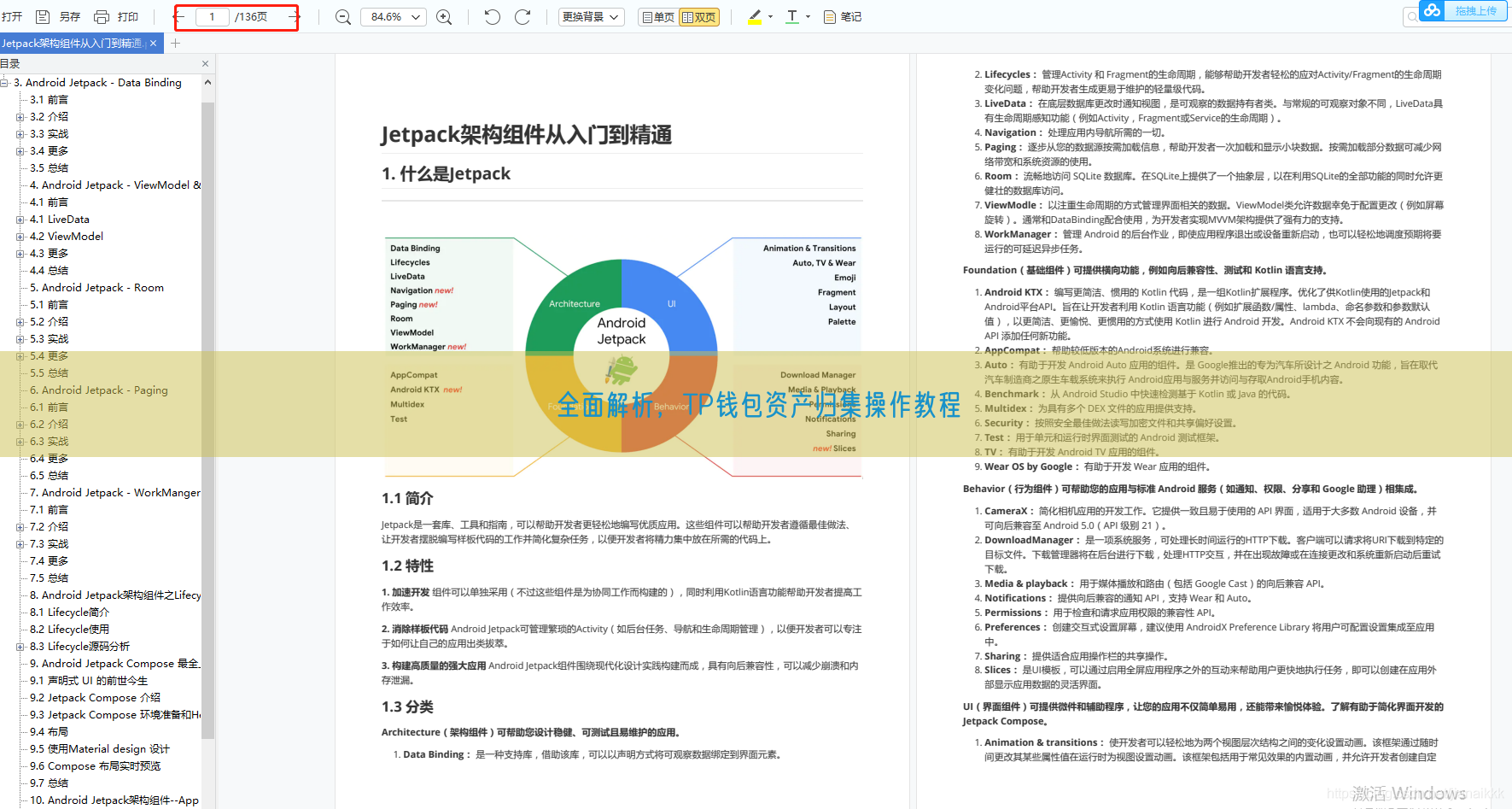The image size is (1512, 809).
Task: Click the 另存 save-as icon
Action: pos(42,16)
